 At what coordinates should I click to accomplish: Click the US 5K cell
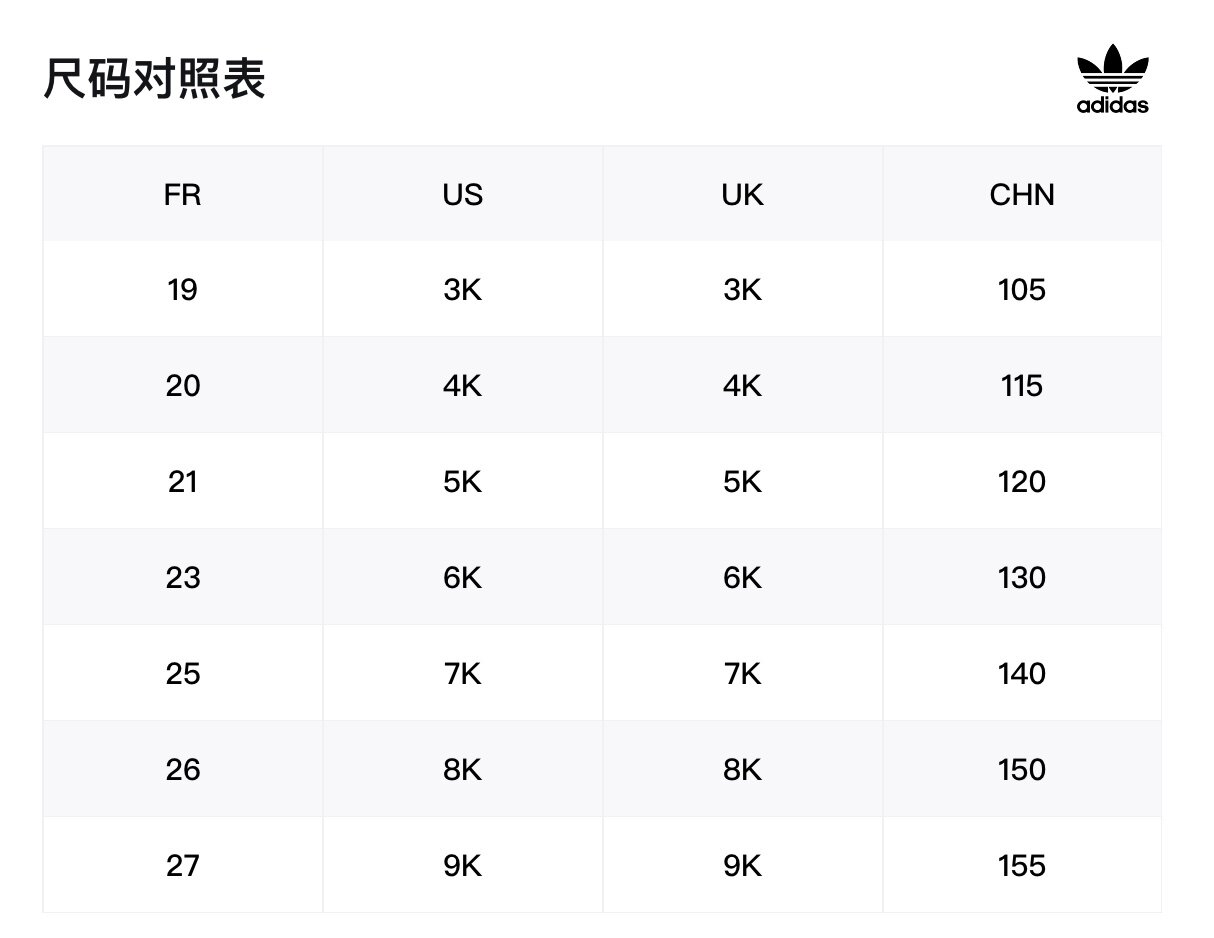click(x=463, y=481)
